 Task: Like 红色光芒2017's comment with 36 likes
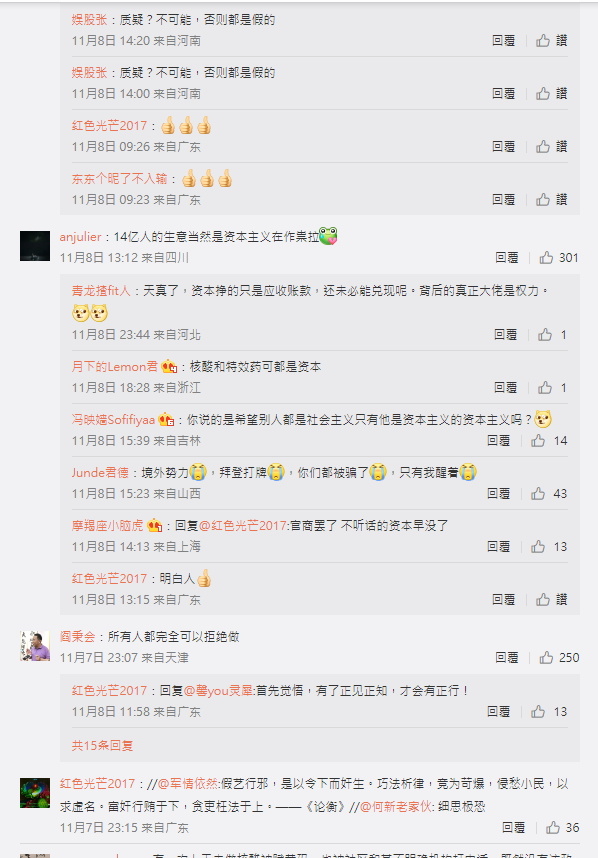click(x=562, y=828)
